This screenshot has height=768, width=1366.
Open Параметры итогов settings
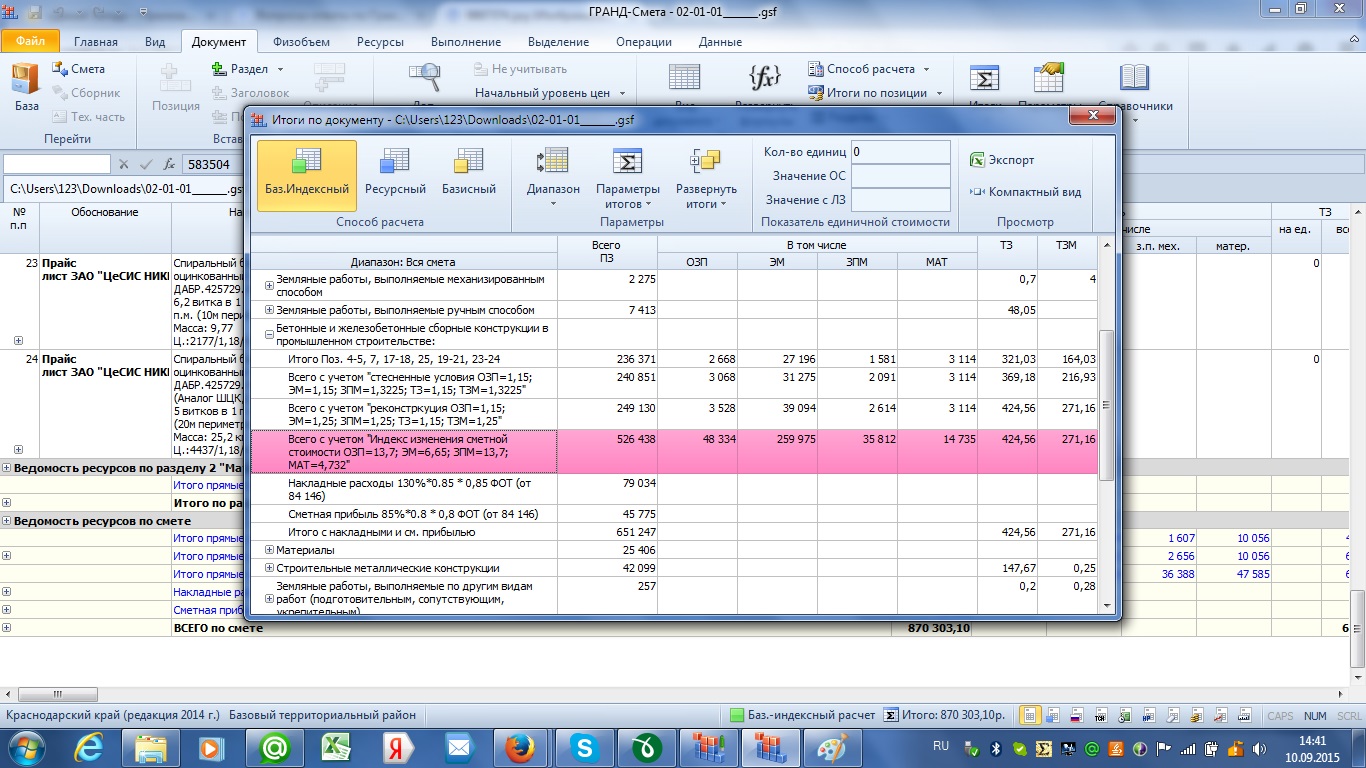coord(627,174)
